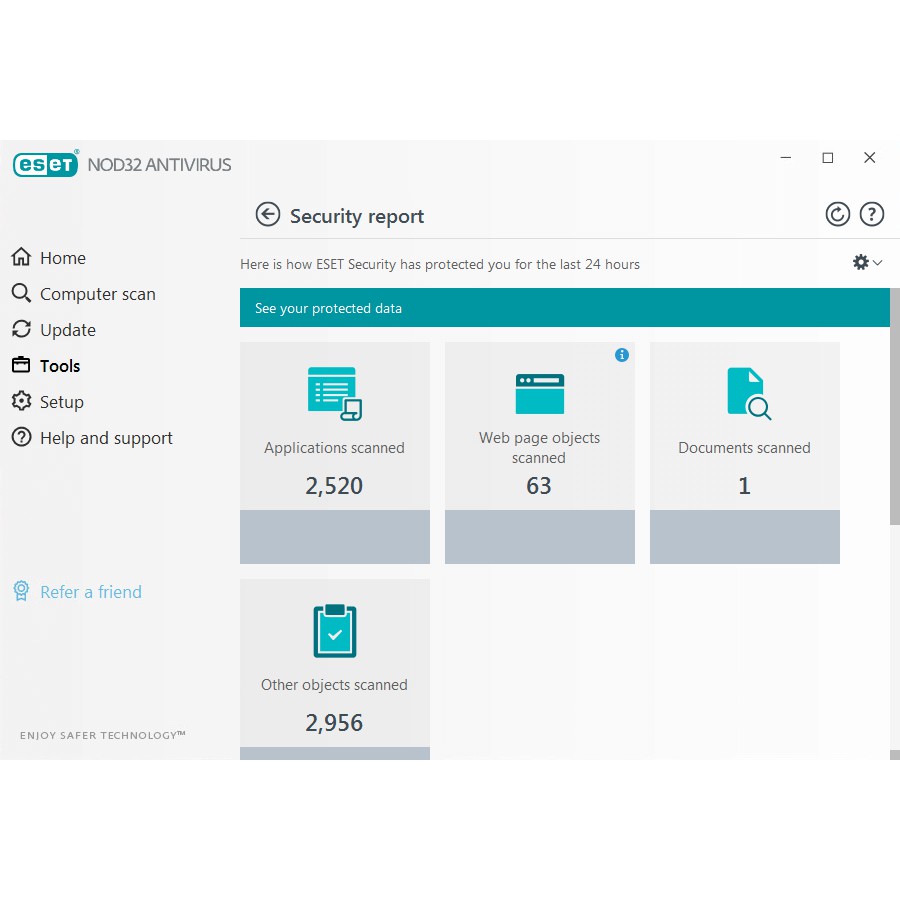Expand the gear settings dropdown
The image size is (900, 900).
866,262
